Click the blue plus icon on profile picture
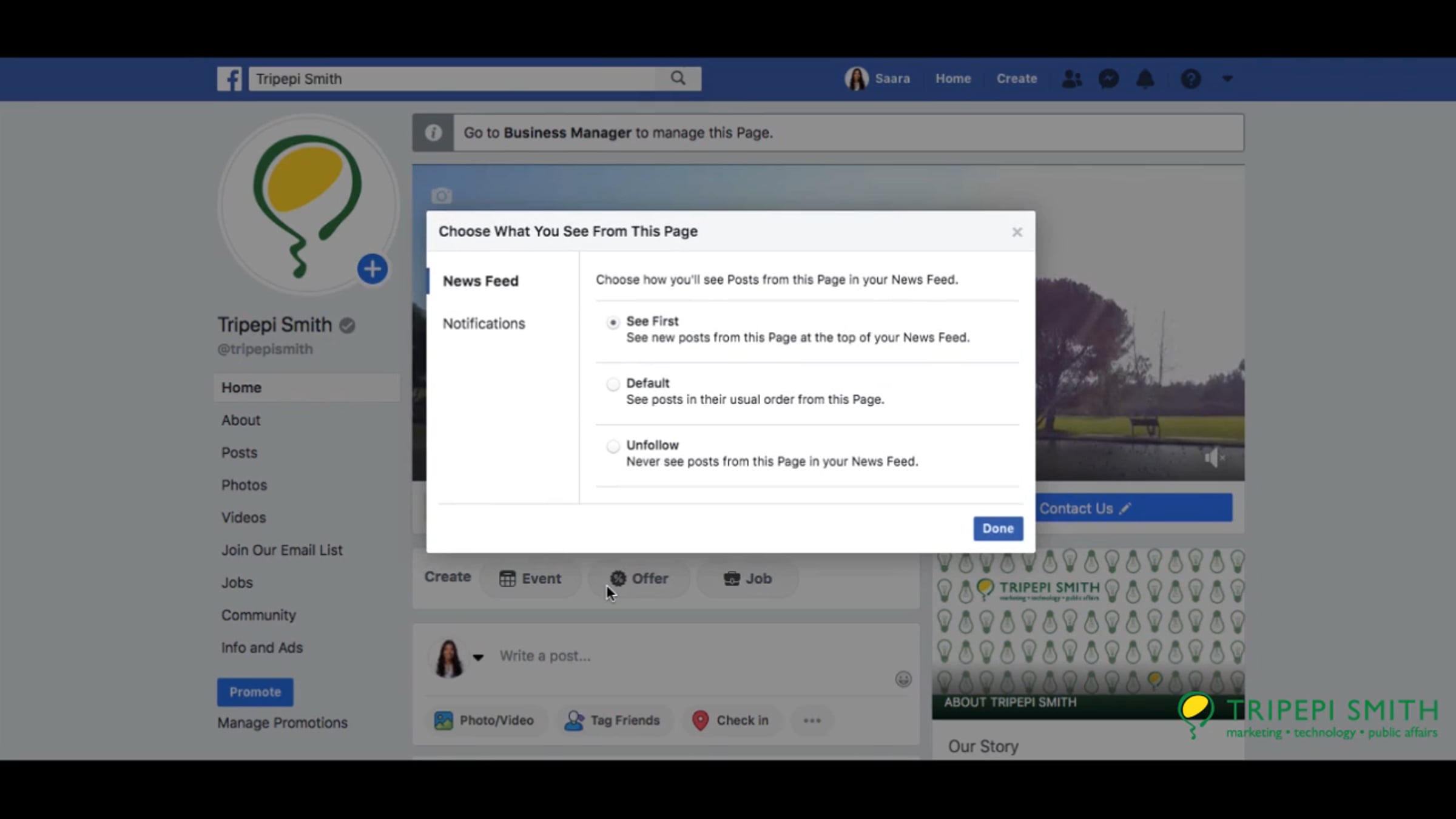The height and width of the screenshot is (819, 1456). pos(372,269)
